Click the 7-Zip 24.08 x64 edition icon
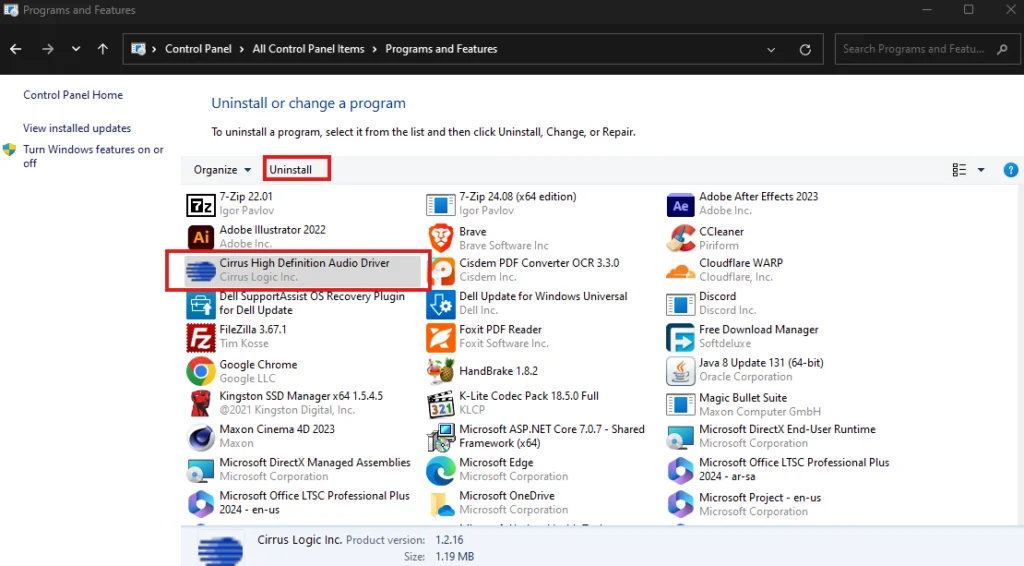 (x=440, y=205)
